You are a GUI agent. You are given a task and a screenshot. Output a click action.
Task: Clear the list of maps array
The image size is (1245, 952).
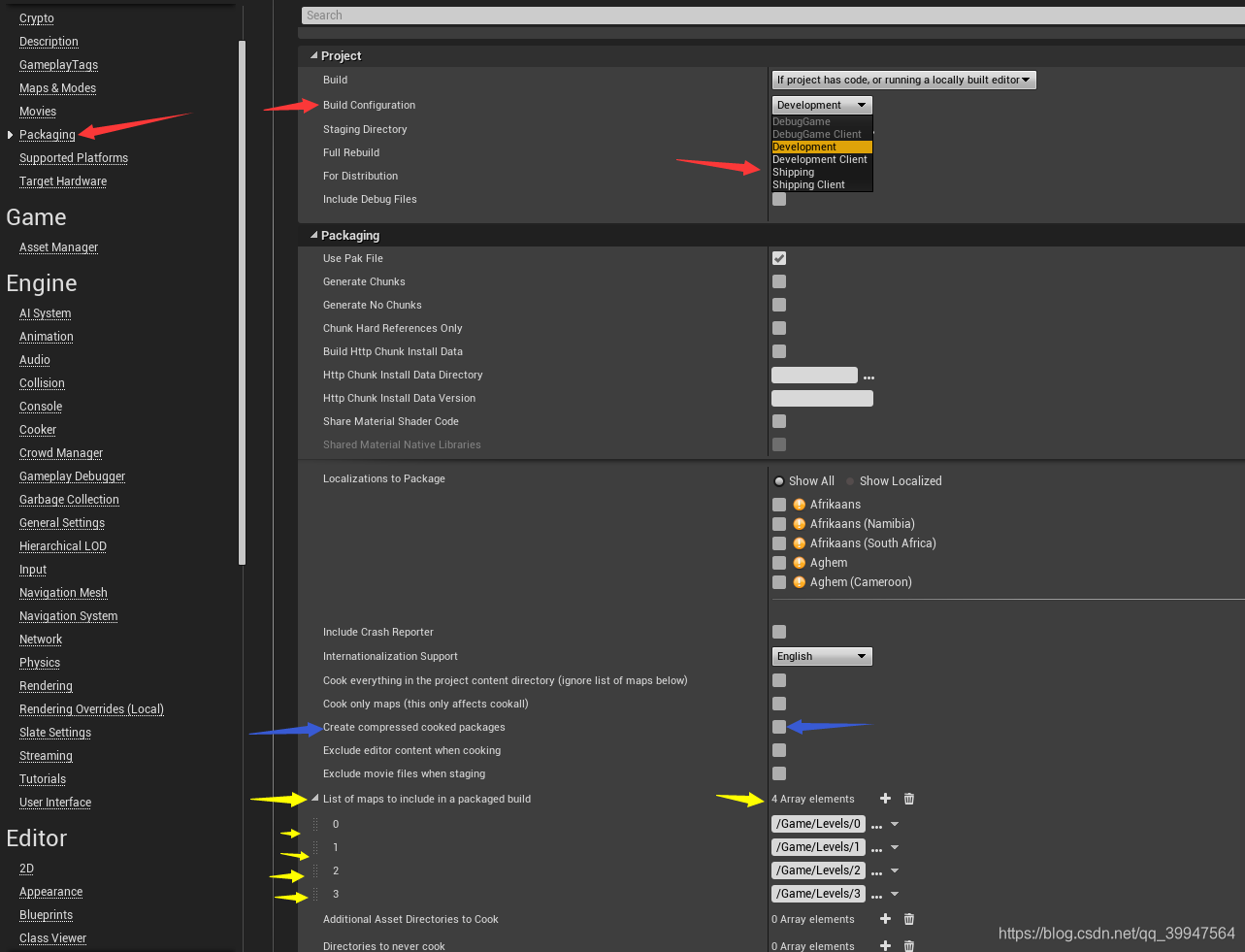(x=909, y=799)
